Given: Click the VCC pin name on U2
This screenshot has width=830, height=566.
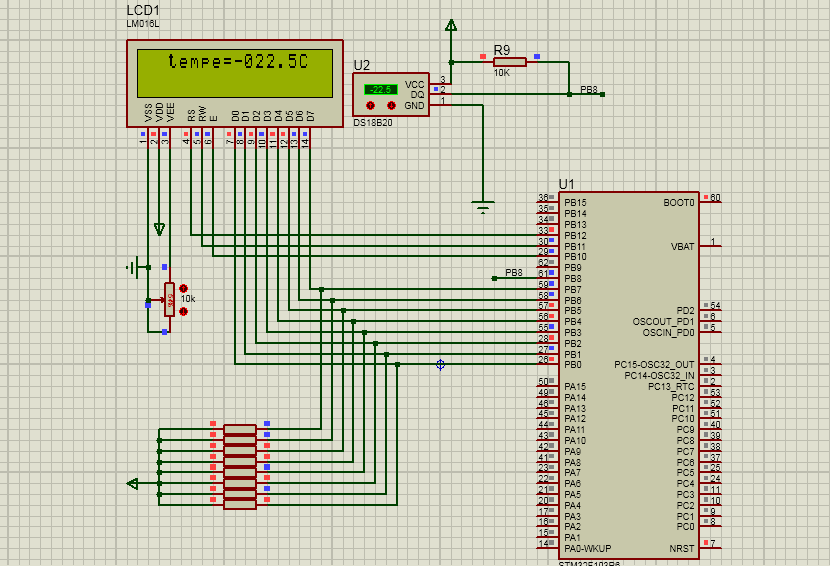Looking at the screenshot, I should tap(414, 85).
